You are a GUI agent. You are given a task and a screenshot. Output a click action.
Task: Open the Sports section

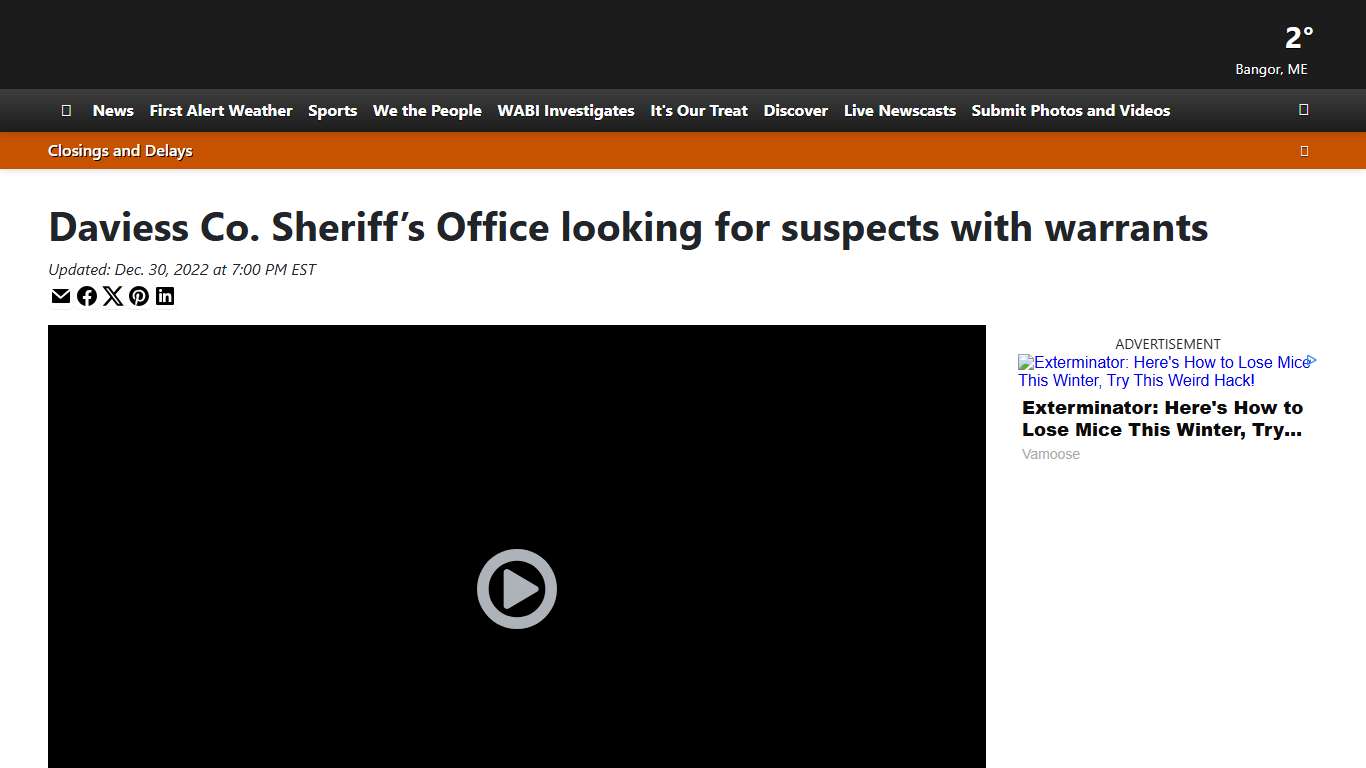pyautogui.click(x=332, y=110)
